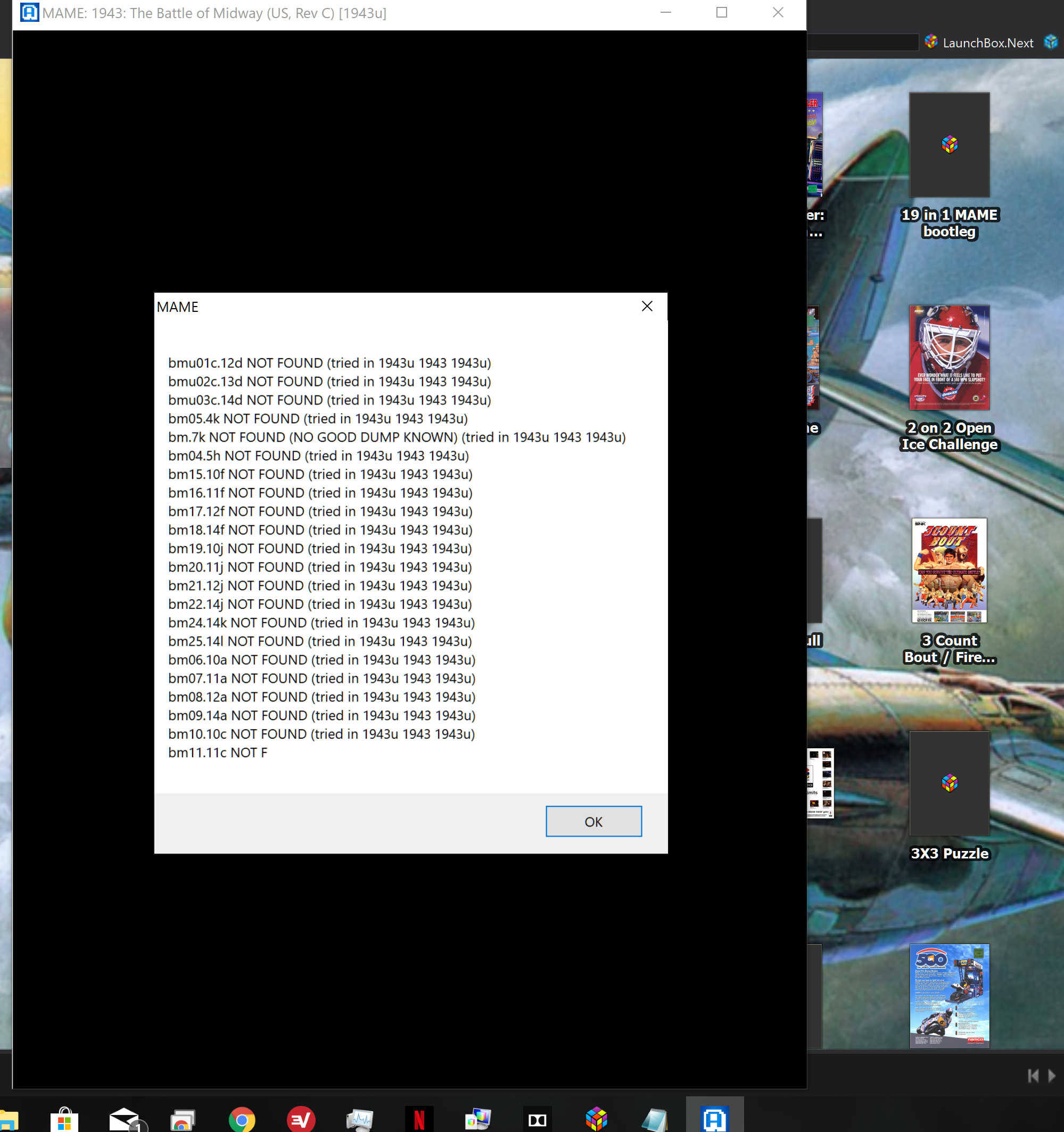Viewport: 1064px width, 1132px height.
Task: Click 'bm04.5h NOT FOUND' error line
Action: 318,456
